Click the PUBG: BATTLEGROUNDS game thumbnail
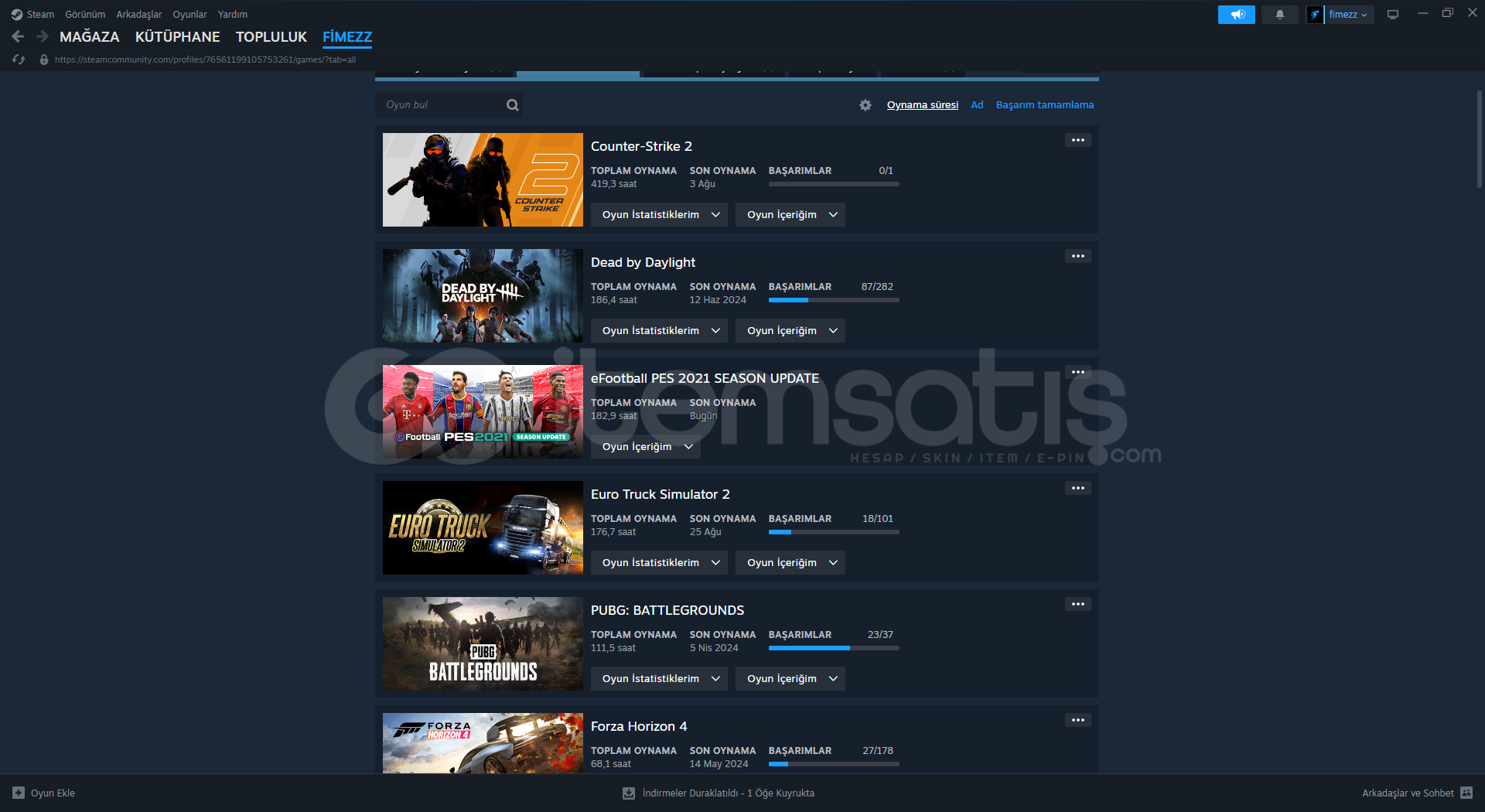1485x812 pixels. tap(483, 643)
